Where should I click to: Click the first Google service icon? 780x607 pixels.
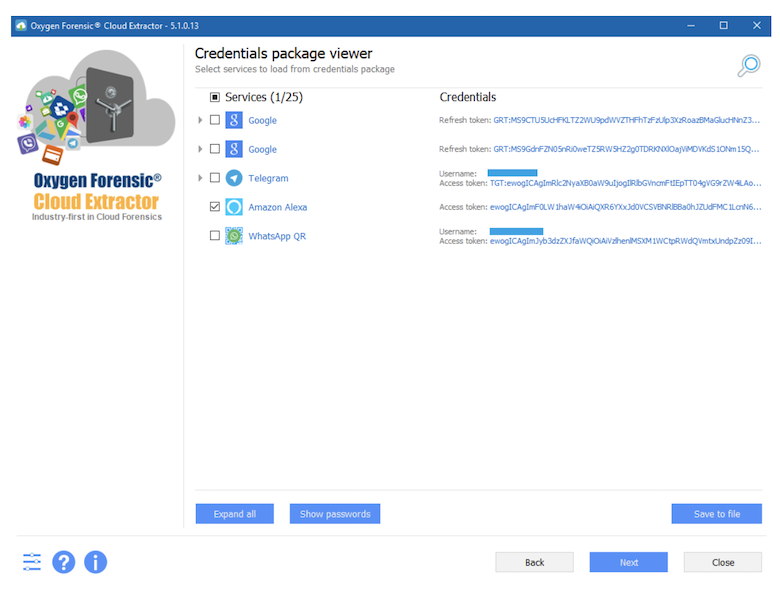(234, 120)
